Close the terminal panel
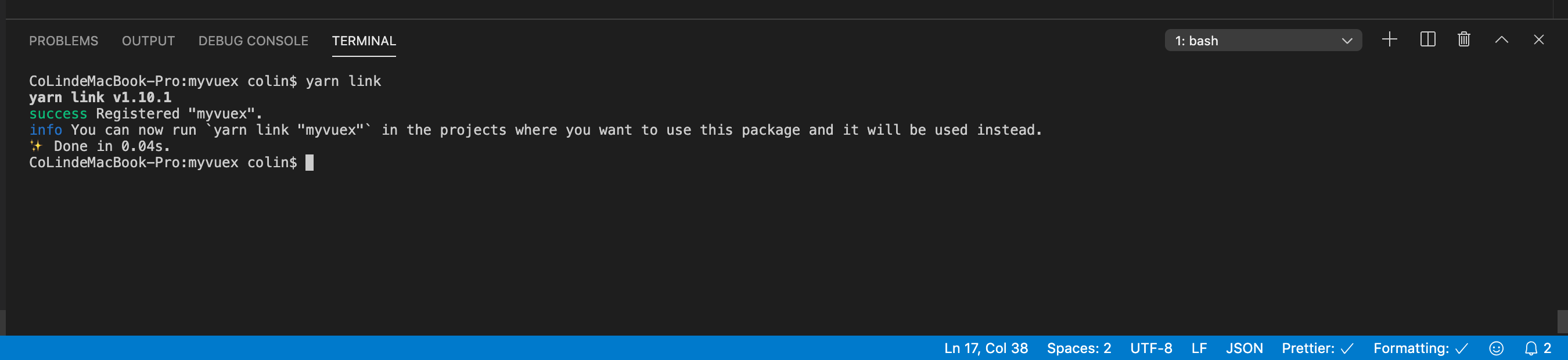The width and height of the screenshot is (1568, 360). point(1539,40)
